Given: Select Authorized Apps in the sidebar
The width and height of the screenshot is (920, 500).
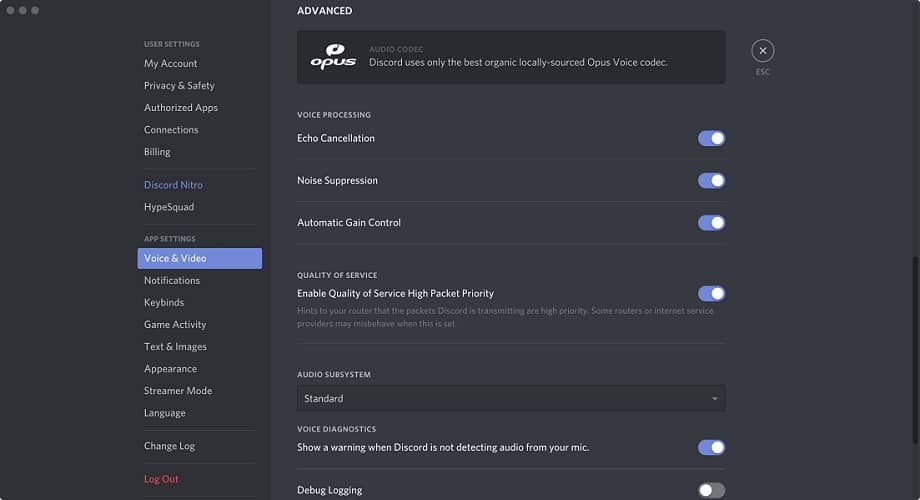Looking at the screenshot, I should (x=181, y=108).
